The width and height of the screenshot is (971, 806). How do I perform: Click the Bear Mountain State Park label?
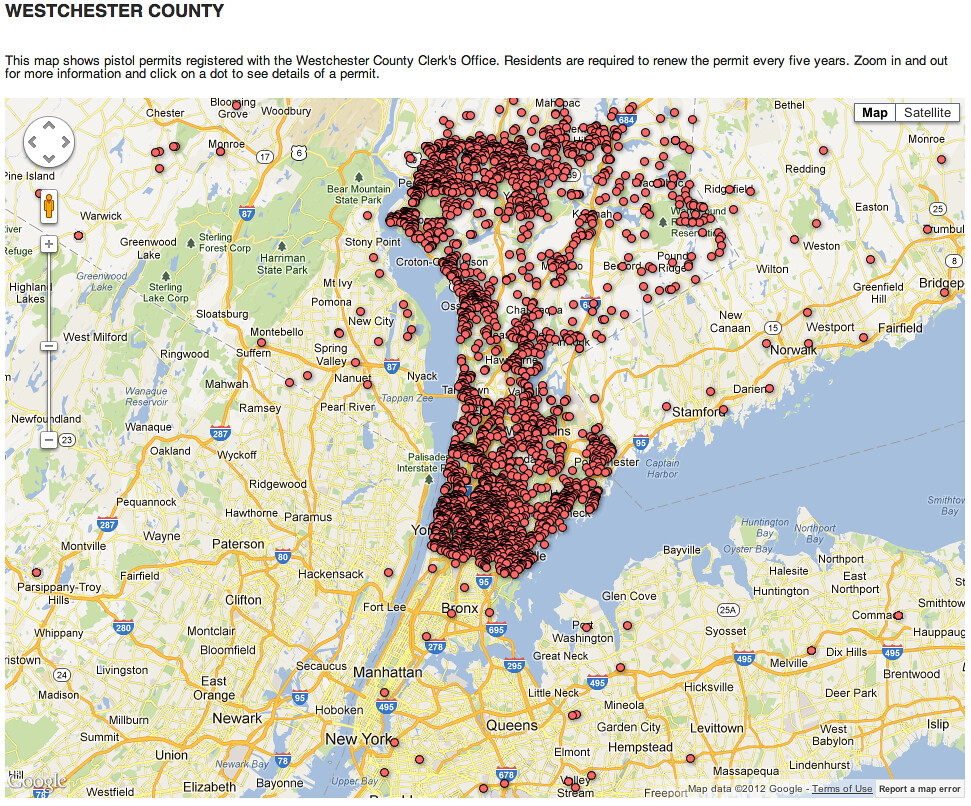coord(359,194)
